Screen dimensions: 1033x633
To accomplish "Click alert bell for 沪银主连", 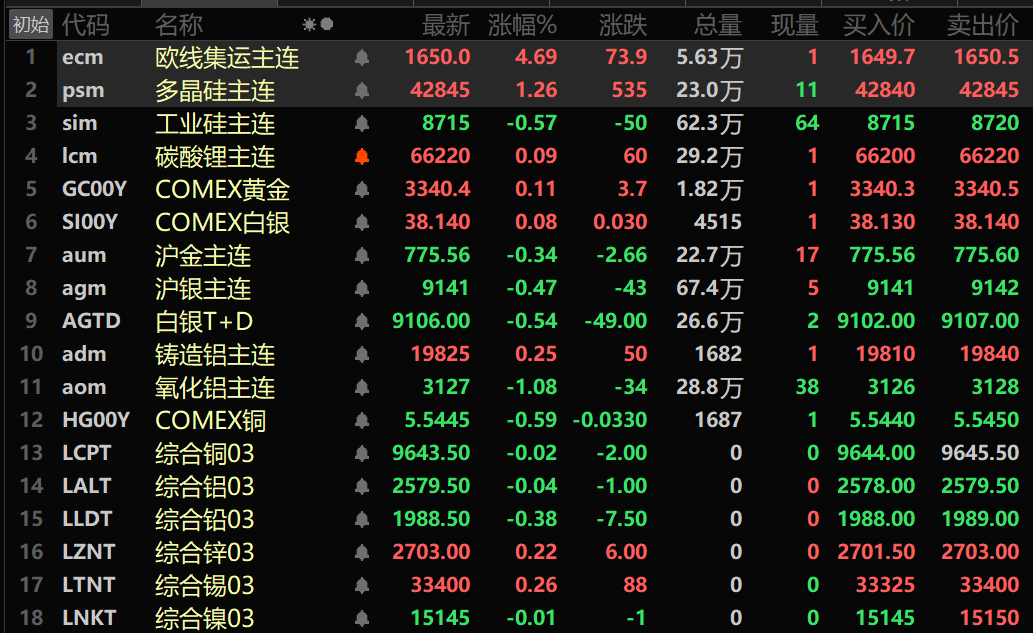I will [362, 289].
